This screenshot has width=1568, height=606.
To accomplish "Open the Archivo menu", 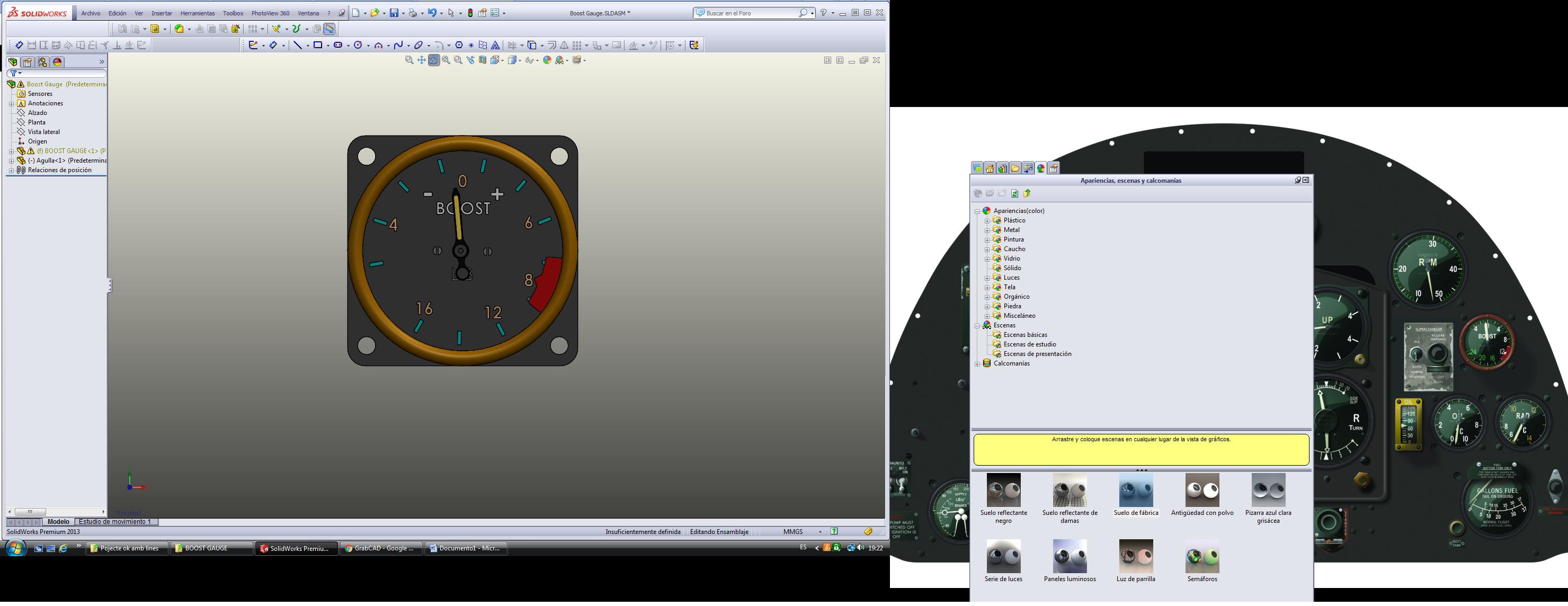I will (x=91, y=13).
